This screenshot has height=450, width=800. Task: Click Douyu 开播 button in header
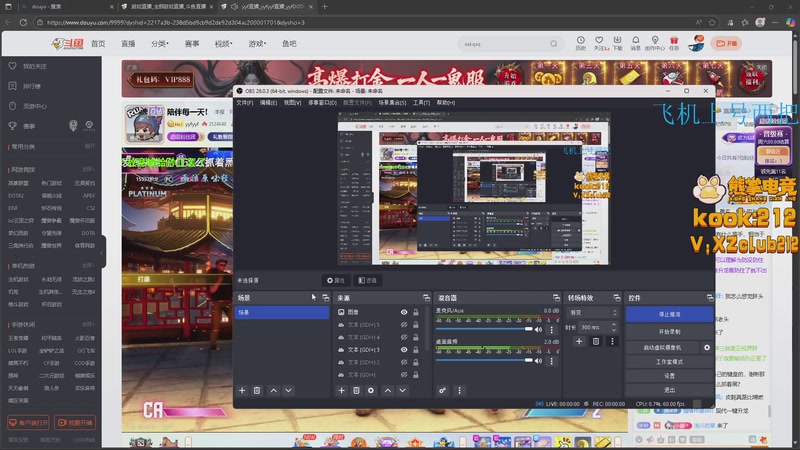(x=727, y=43)
